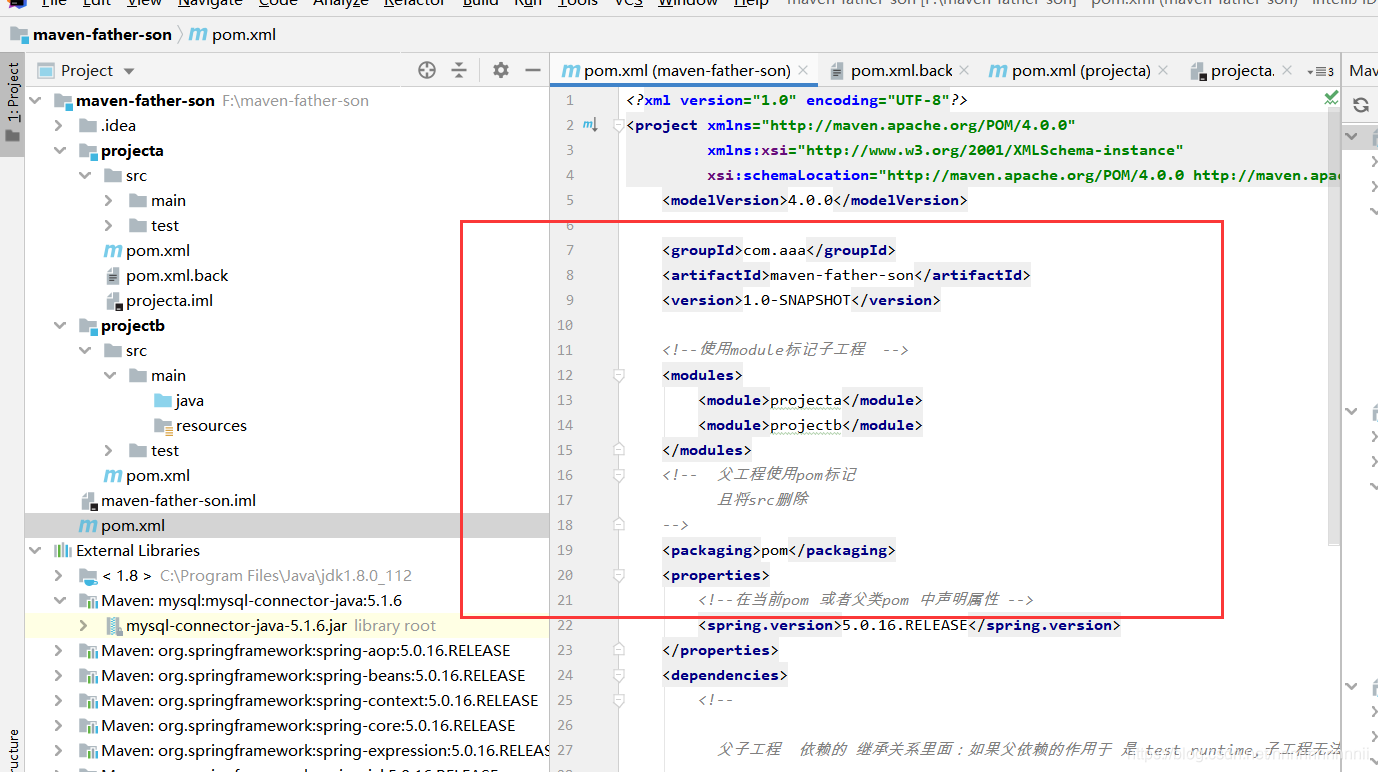Click the Maven reimport refresh icon
The width and height of the screenshot is (1378, 772).
1361,105
